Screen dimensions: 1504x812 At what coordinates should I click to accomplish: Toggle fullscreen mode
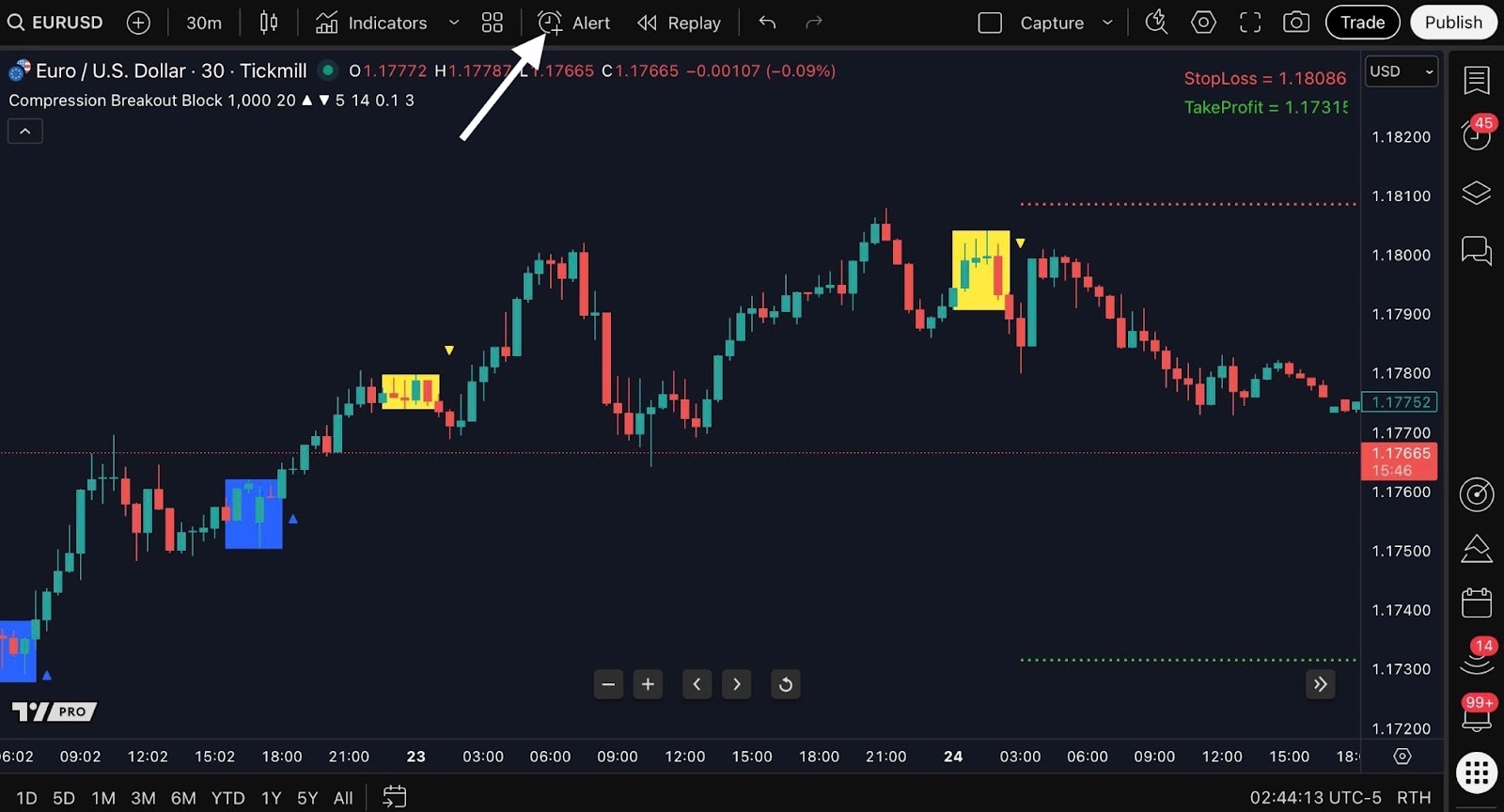coord(1250,23)
